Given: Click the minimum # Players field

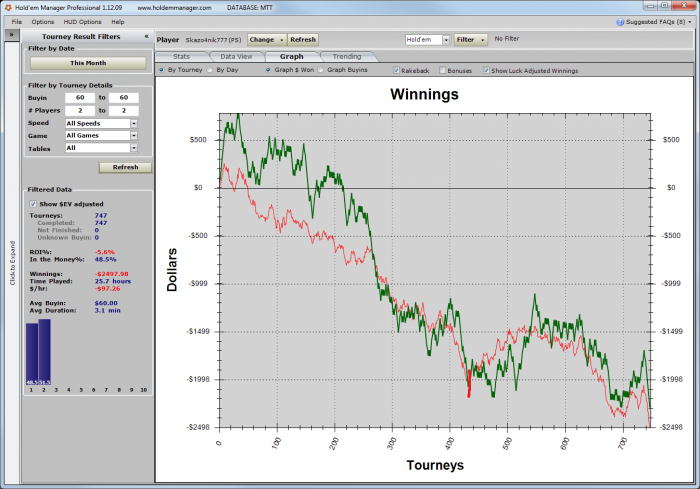Looking at the screenshot, I should point(80,111).
